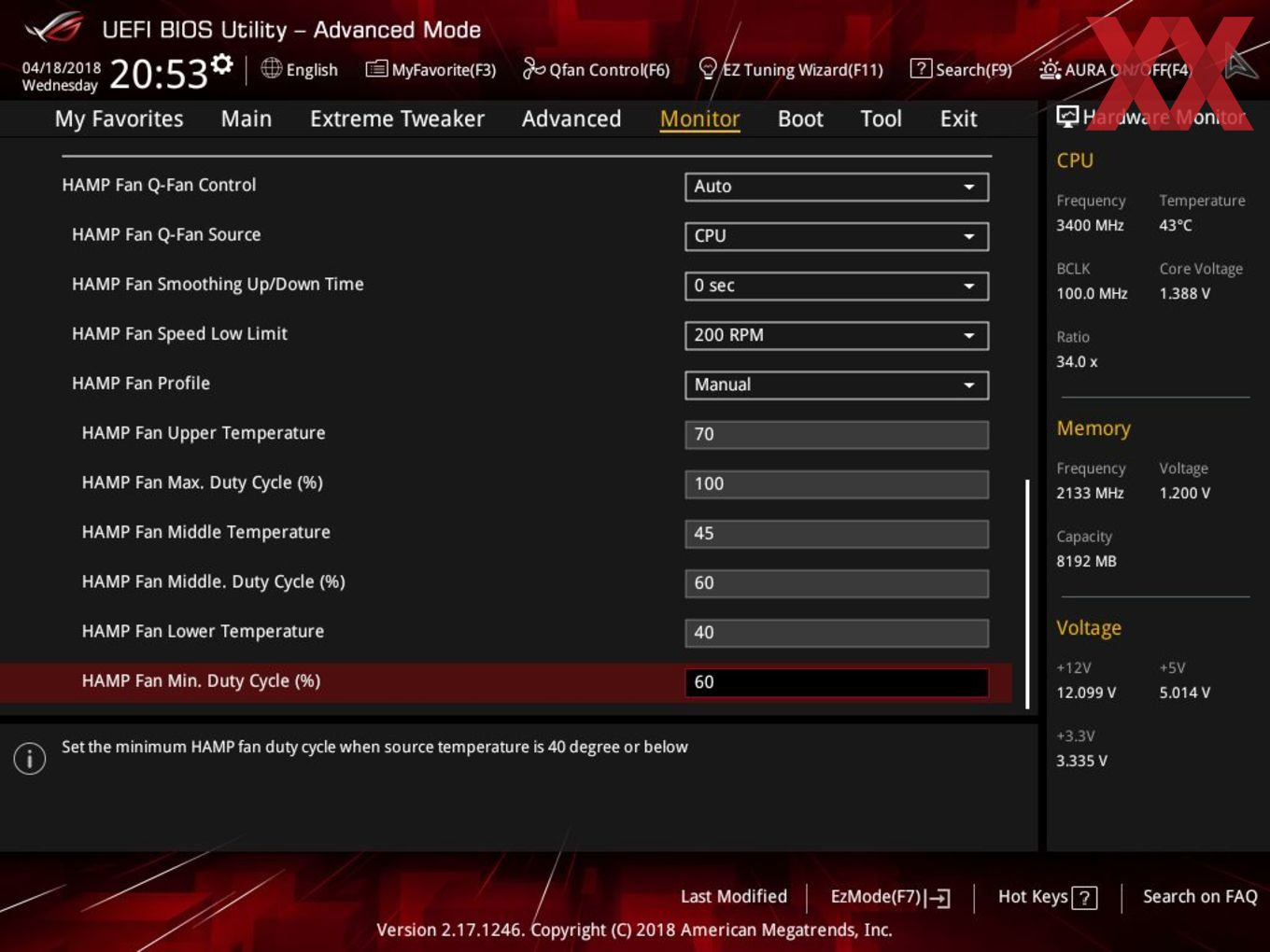The image size is (1270, 952).
Task: Click the Core Voltage value 1.388 V
Action: pyautogui.click(x=1185, y=293)
